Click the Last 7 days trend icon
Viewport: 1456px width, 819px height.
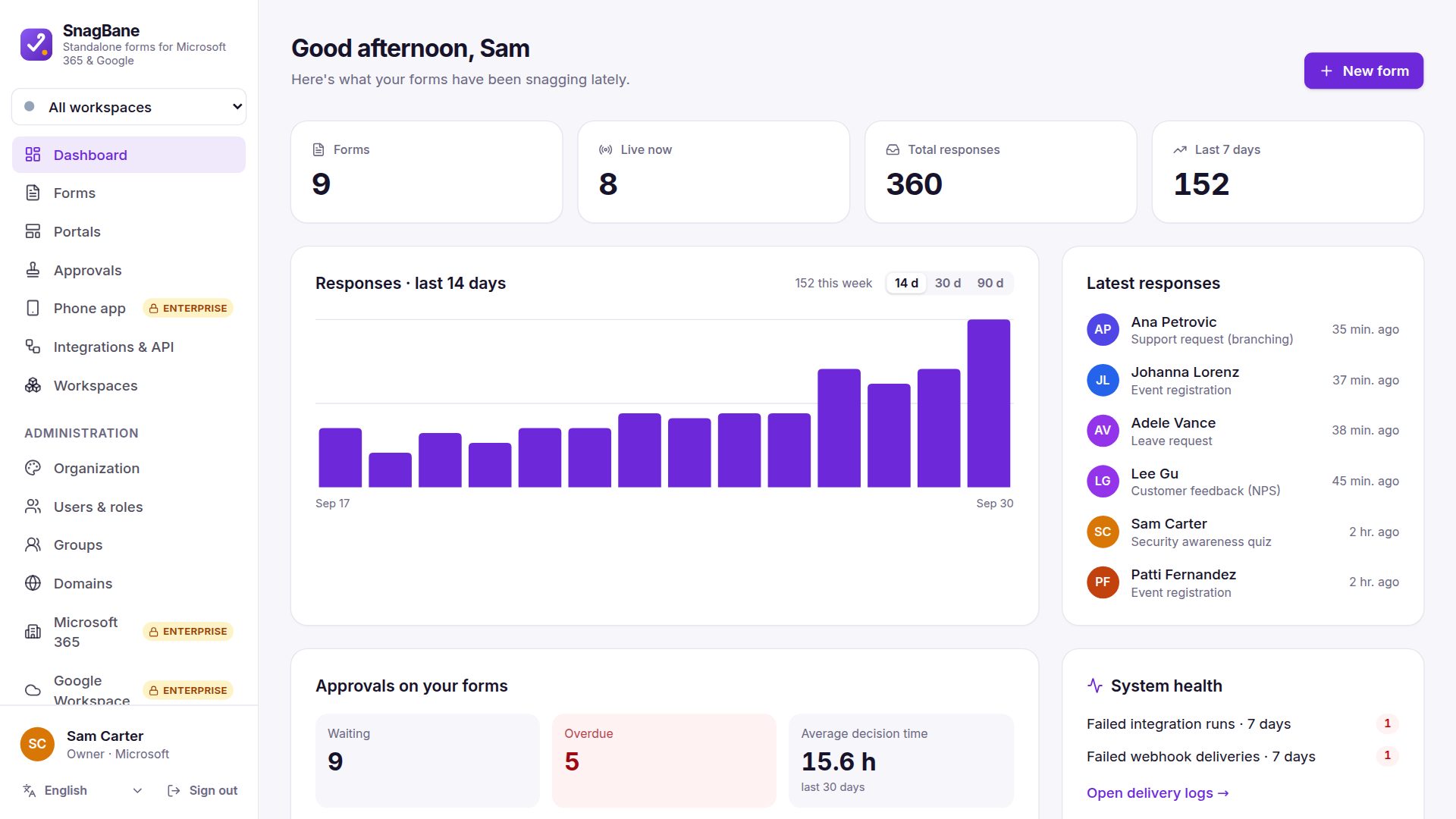point(1180,149)
